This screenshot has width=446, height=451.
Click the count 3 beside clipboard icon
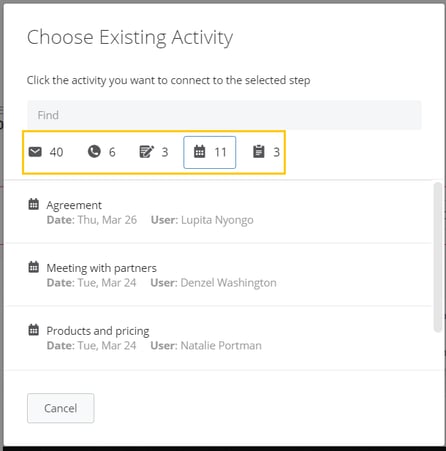(276, 152)
